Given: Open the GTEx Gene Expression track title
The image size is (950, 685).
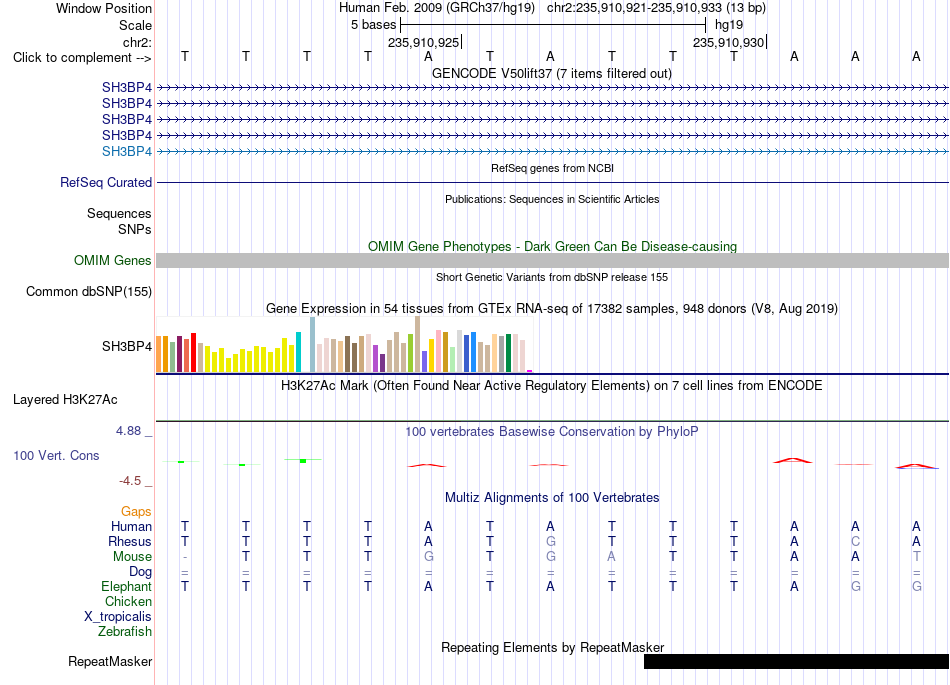Looking at the screenshot, I should pyautogui.click(x=552, y=308).
